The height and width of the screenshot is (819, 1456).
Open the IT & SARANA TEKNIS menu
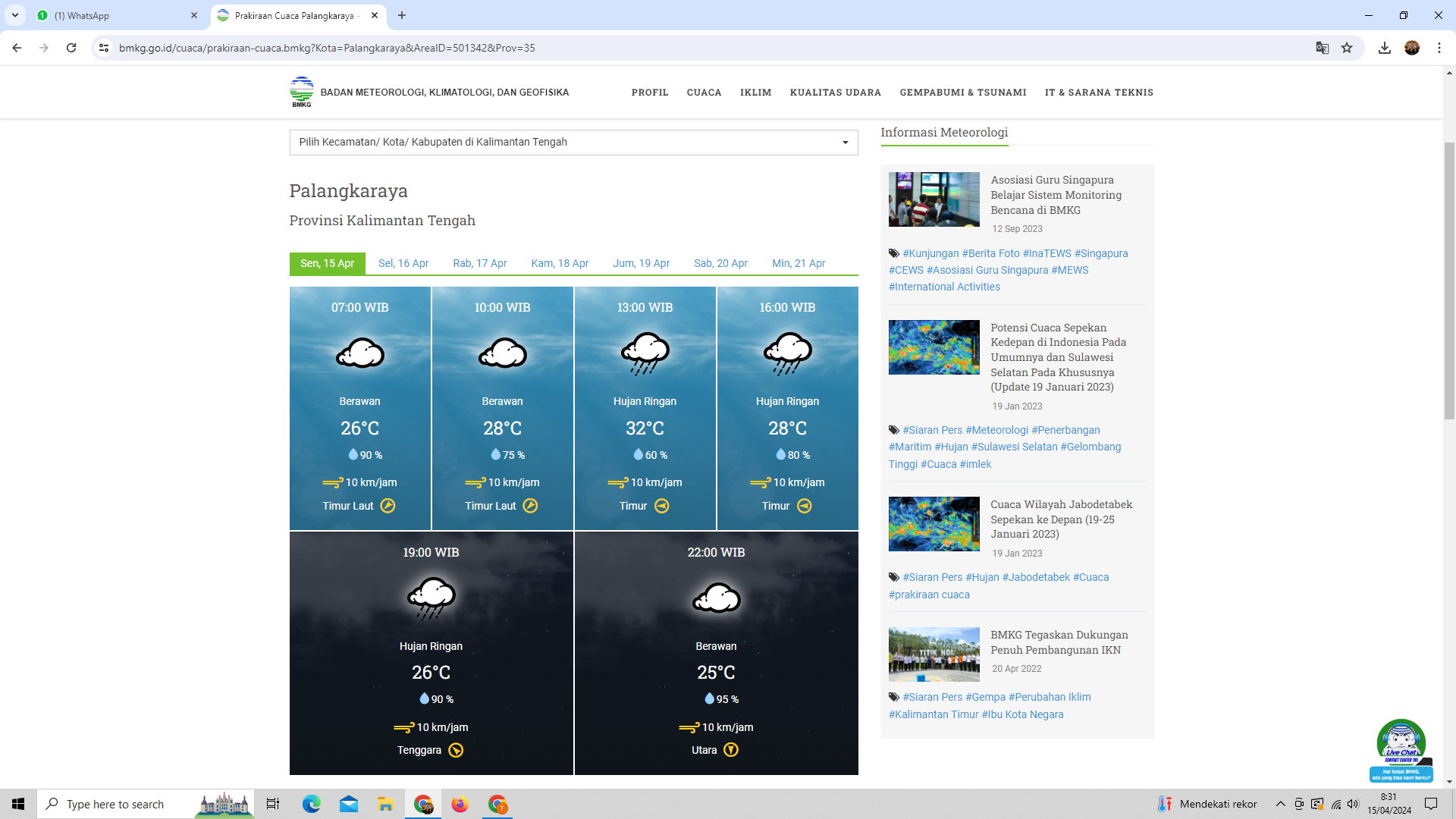pyautogui.click(x=1099, y=93)
